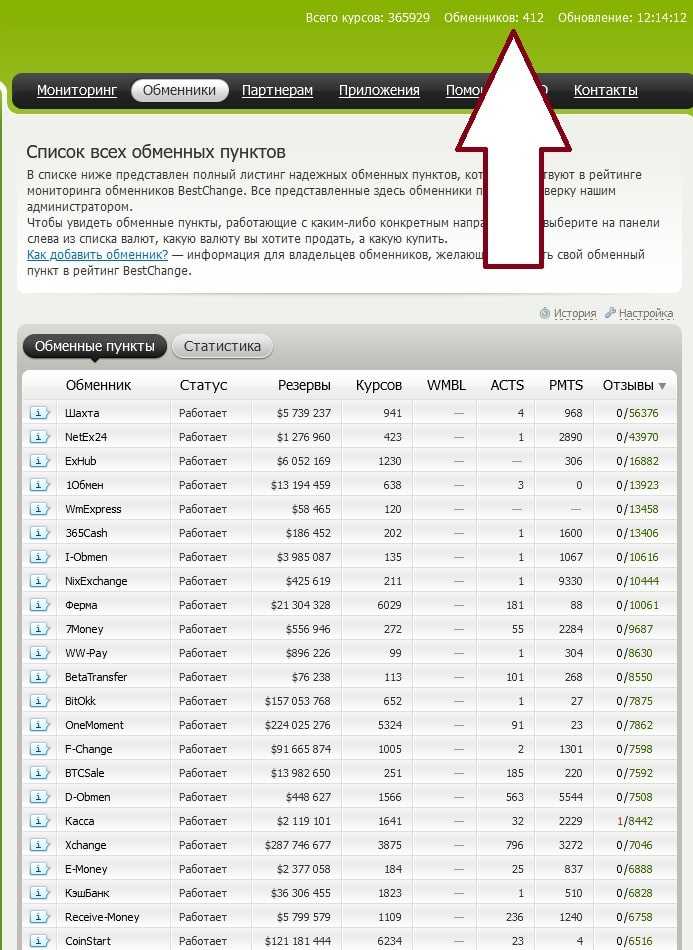Click the CoinStart info icon
Image resolution: width=693 pixels, height=950 pixels.
(x=39, y=941)
